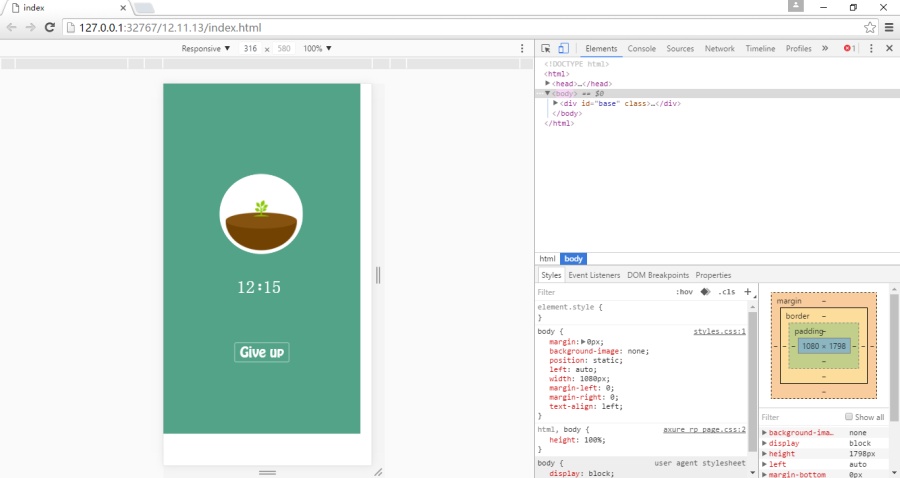Expand the head element node
The height and width of the screenshot is (478, 900).
548,83
